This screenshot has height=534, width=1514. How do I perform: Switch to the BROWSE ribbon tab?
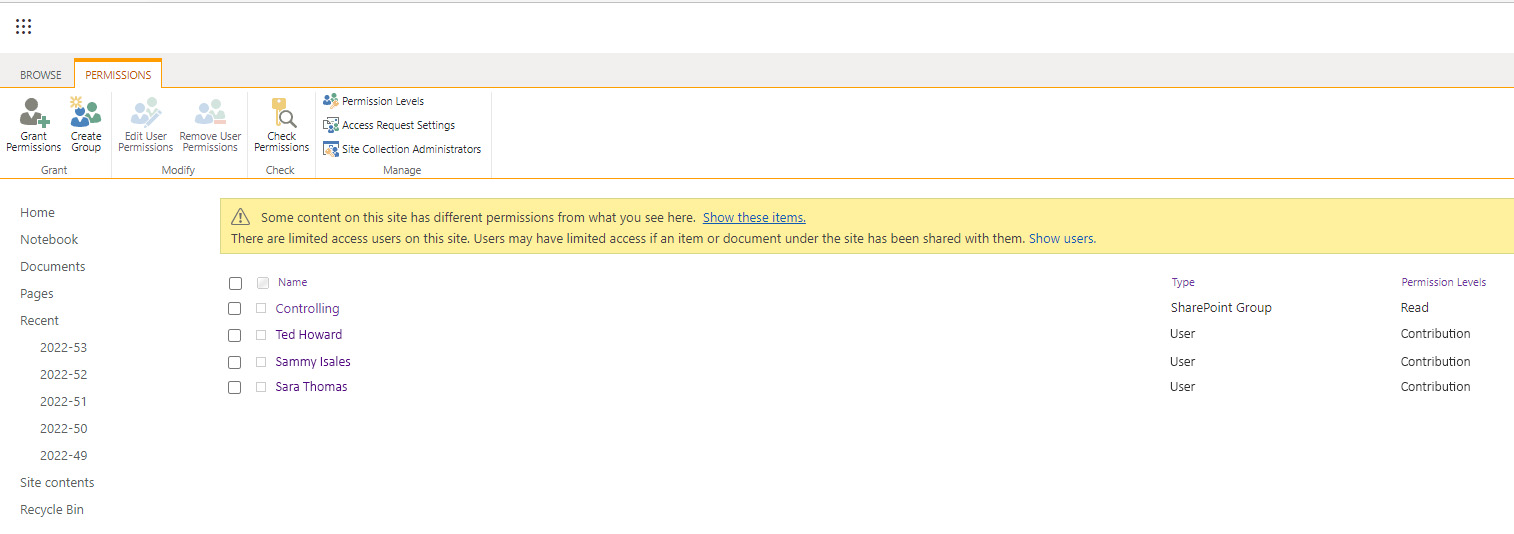[41, 75]
